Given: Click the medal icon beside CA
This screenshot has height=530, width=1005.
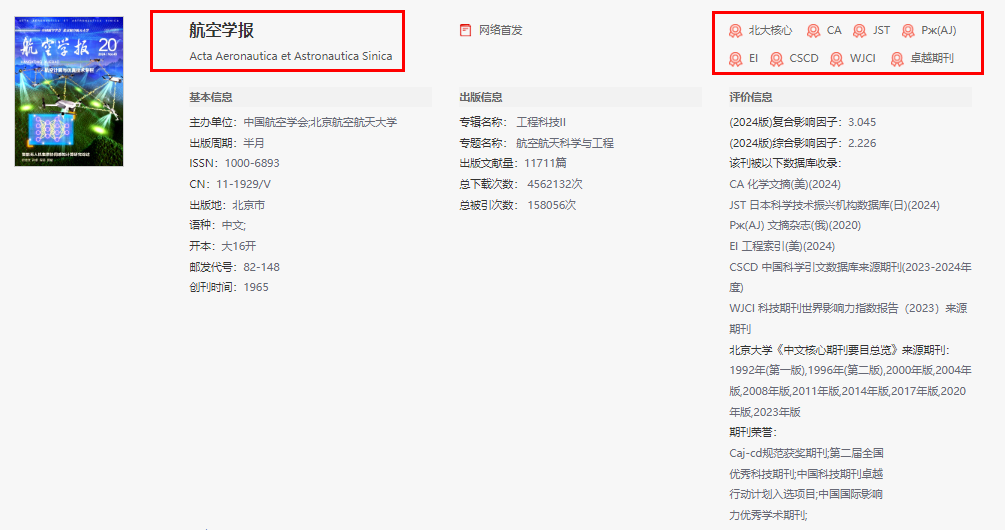Looking at the screenshot, I should tap(813, 31).
